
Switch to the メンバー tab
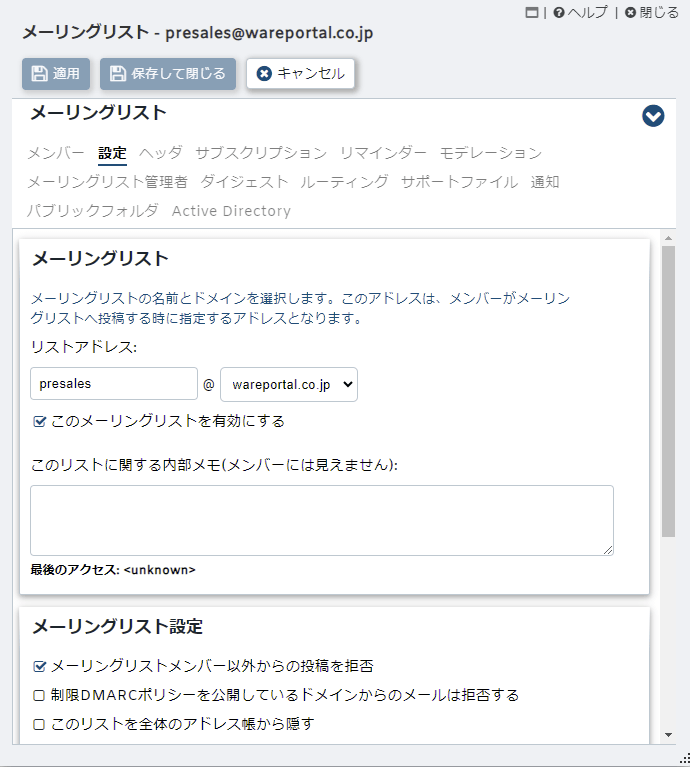[x=56, y=153]
